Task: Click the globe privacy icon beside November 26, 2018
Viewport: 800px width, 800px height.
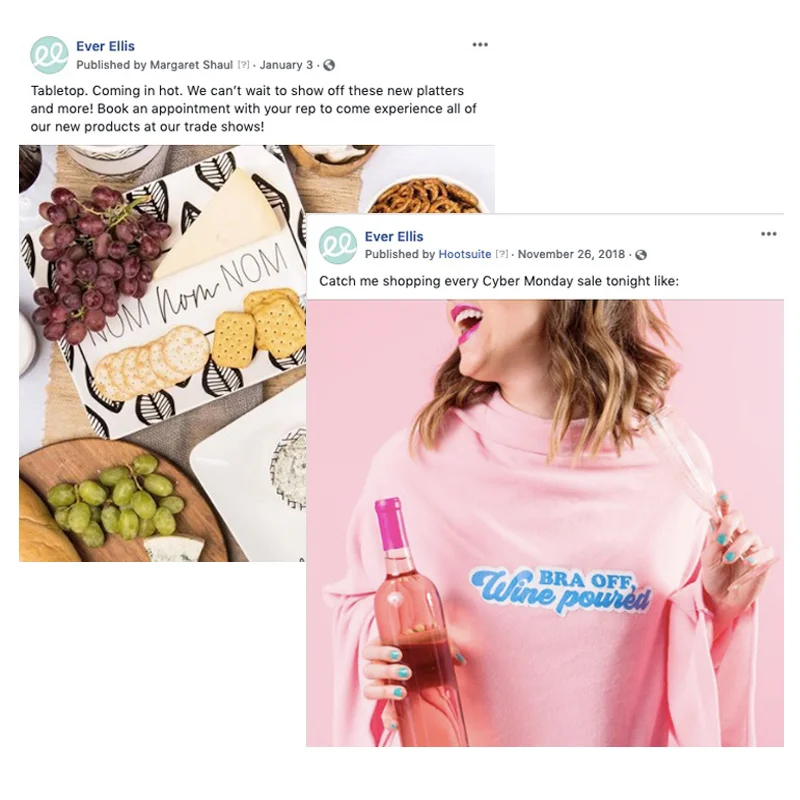Action: [641, 255]
